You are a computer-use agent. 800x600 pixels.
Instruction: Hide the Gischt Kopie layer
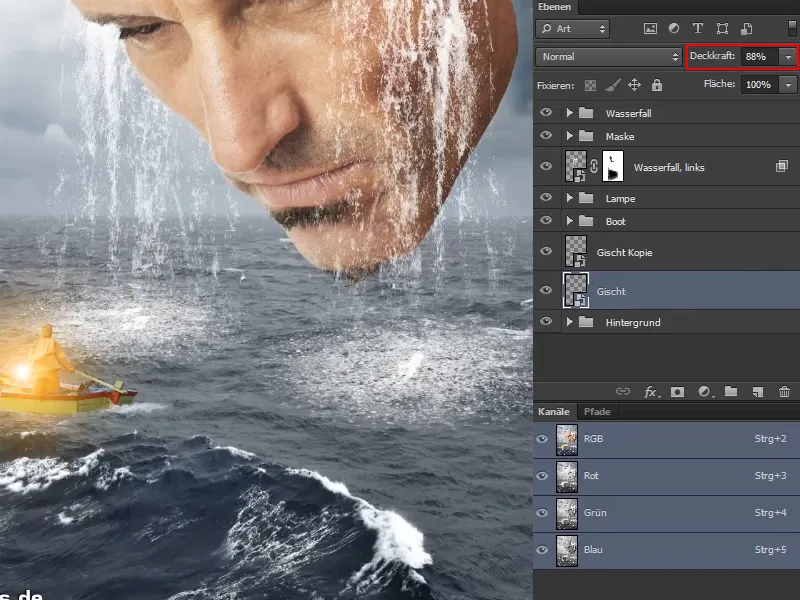(546, 251)
